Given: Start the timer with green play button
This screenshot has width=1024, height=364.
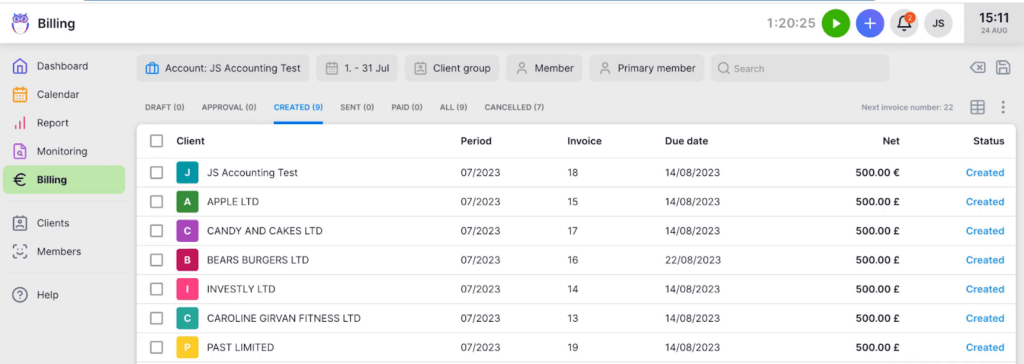Looking at the screenshot, I should (836, 24).
